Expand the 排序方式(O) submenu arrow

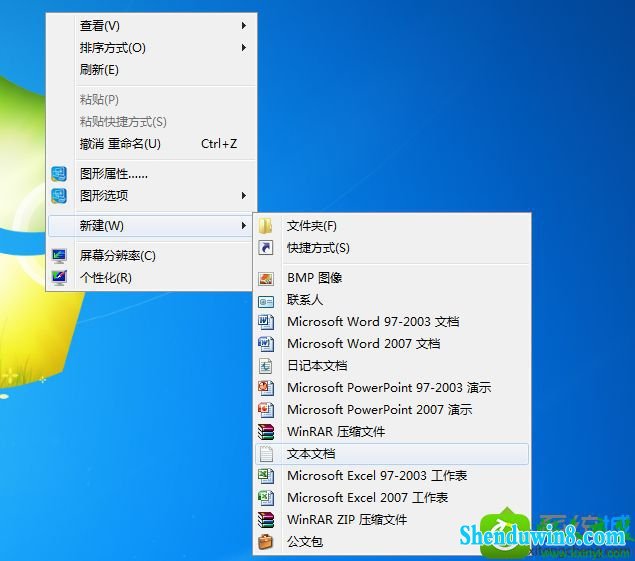coord(243,47)
